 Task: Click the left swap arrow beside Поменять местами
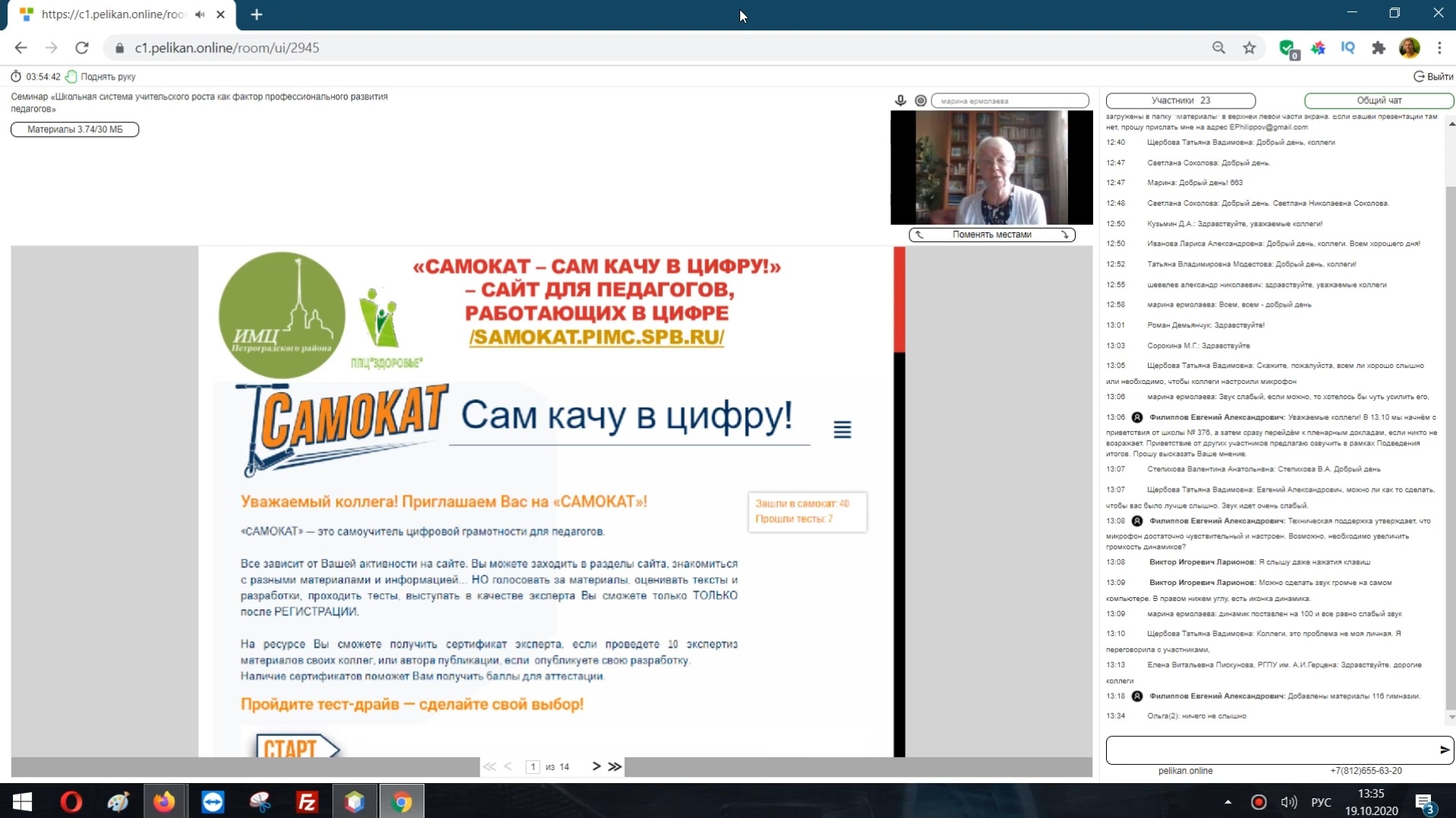click(x=919, y=234)
